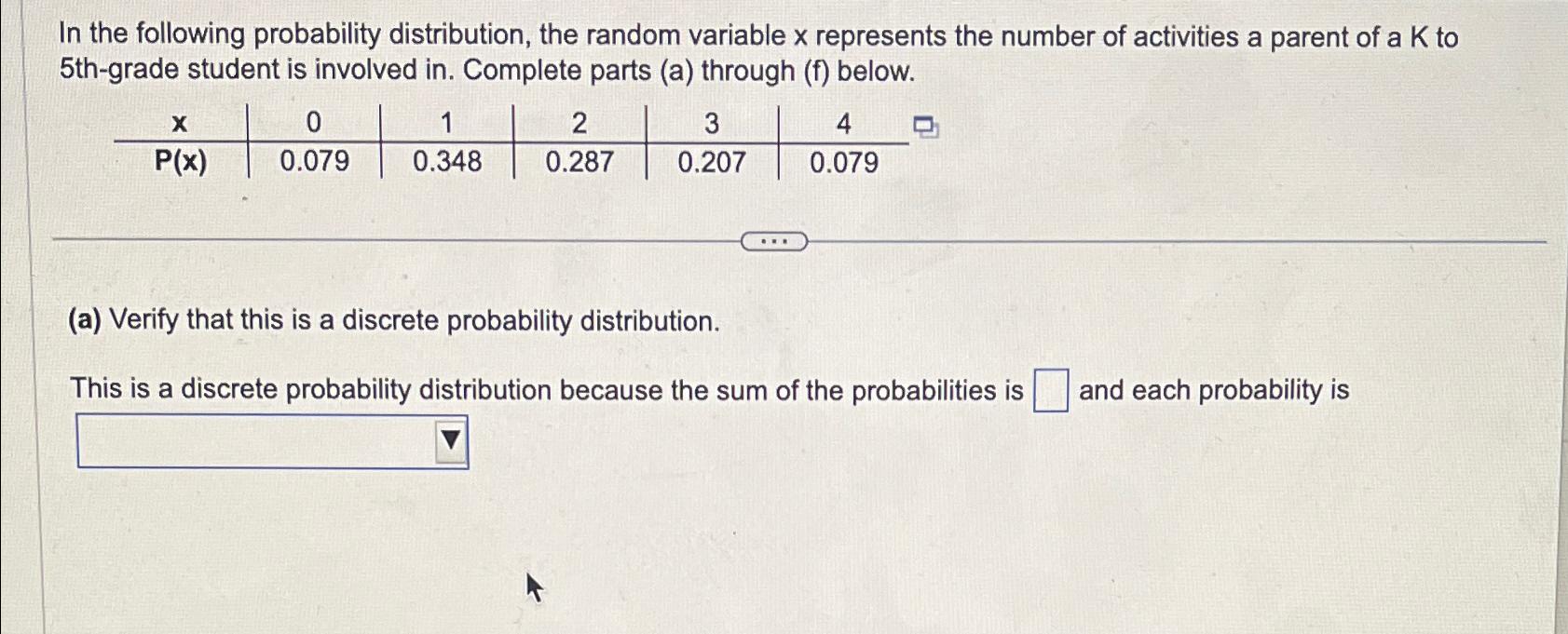Click the text 'Verify that this is a discrete probability distribution'

tap(391, 321)
